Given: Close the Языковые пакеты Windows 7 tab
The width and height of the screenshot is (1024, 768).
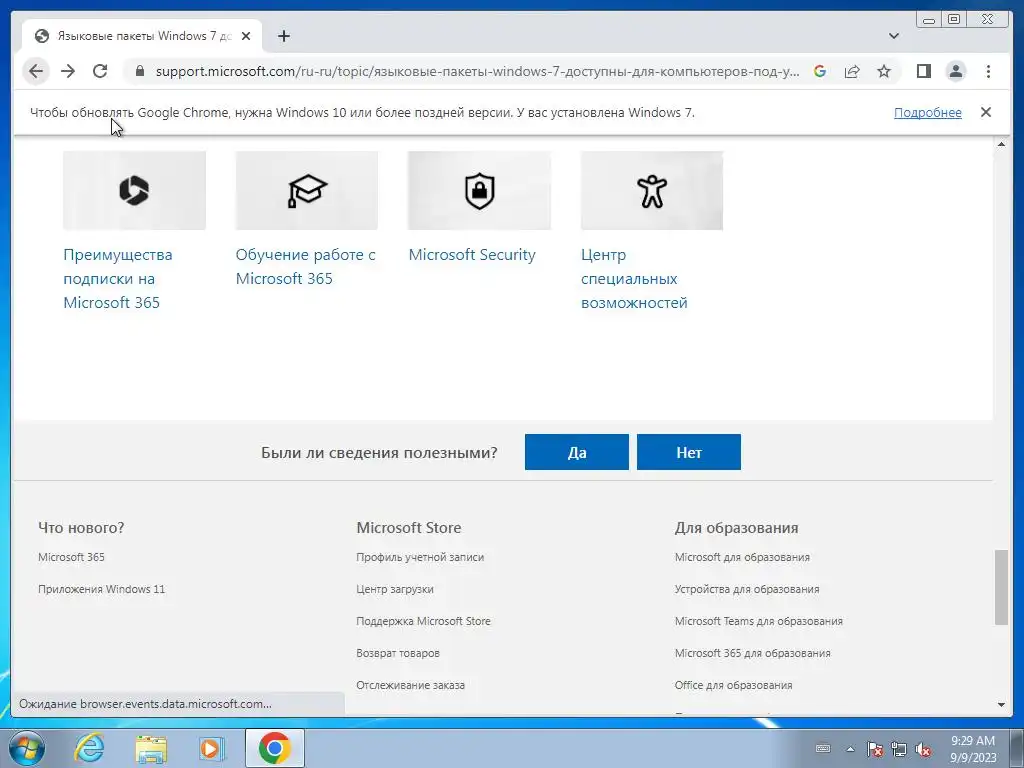Looking at the screenshot, I should coord(246,36).
